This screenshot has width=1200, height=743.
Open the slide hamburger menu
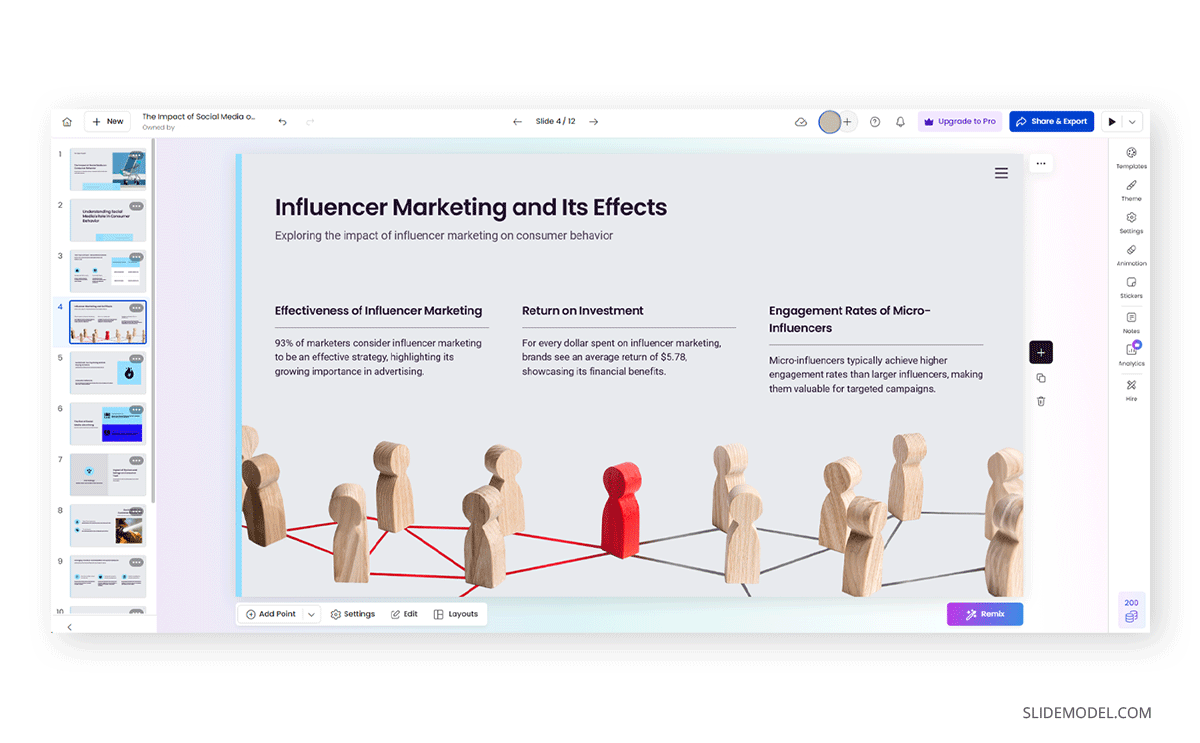[x=1001, y=173]
